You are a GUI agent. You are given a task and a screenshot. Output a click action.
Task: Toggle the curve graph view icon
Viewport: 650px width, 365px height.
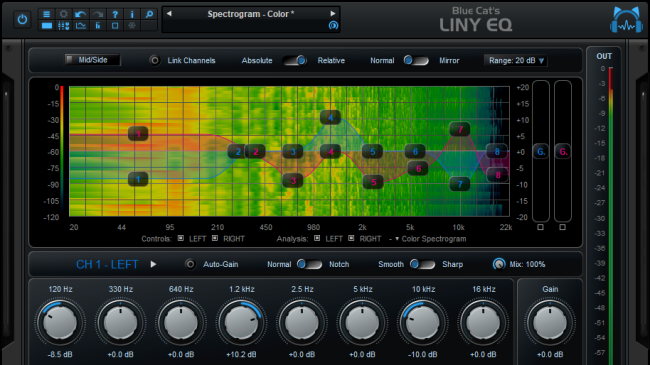[80, 26]
